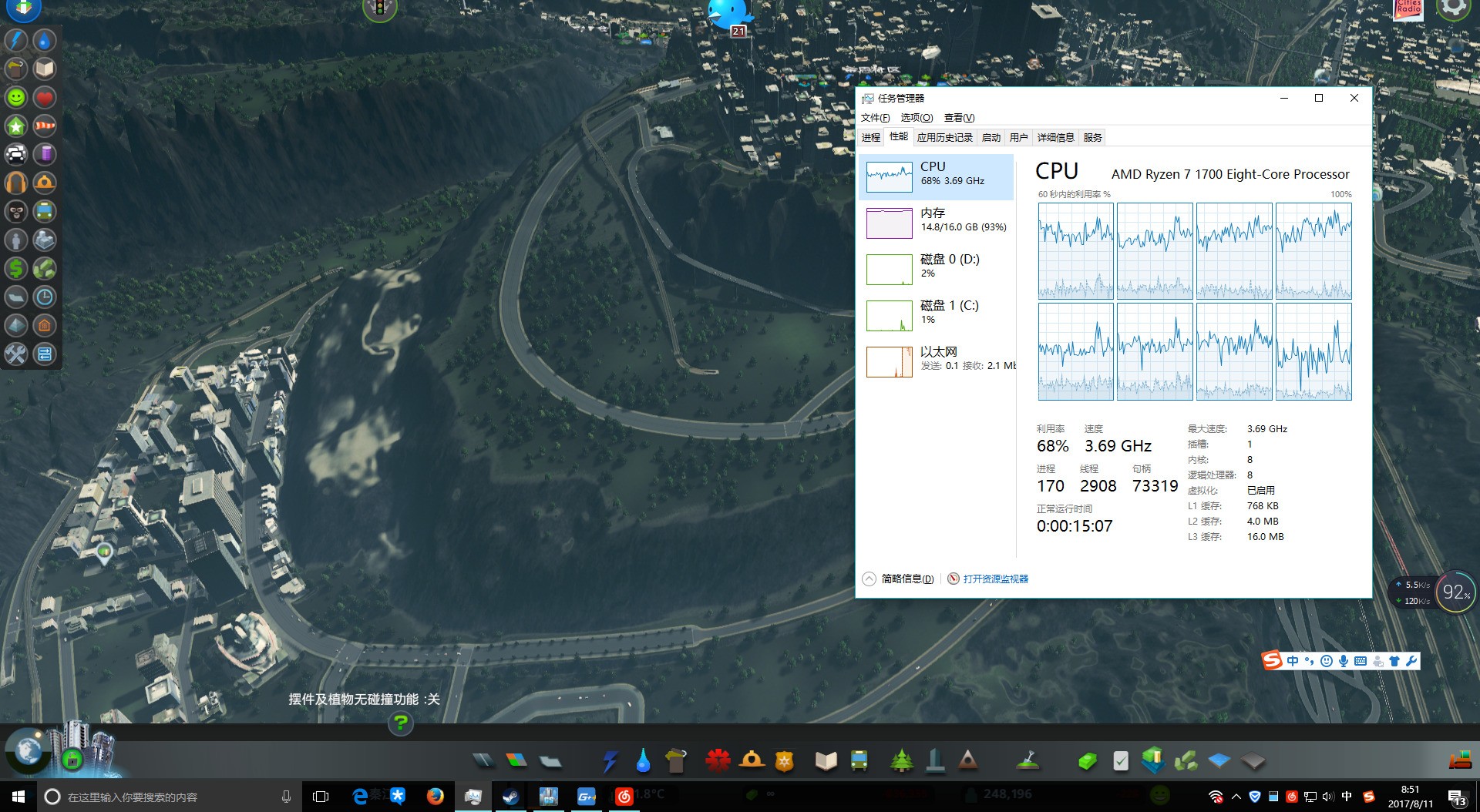Screen dimensions: 1480x812
Task: Click the taskbar search box
Action: coord(168,796)
